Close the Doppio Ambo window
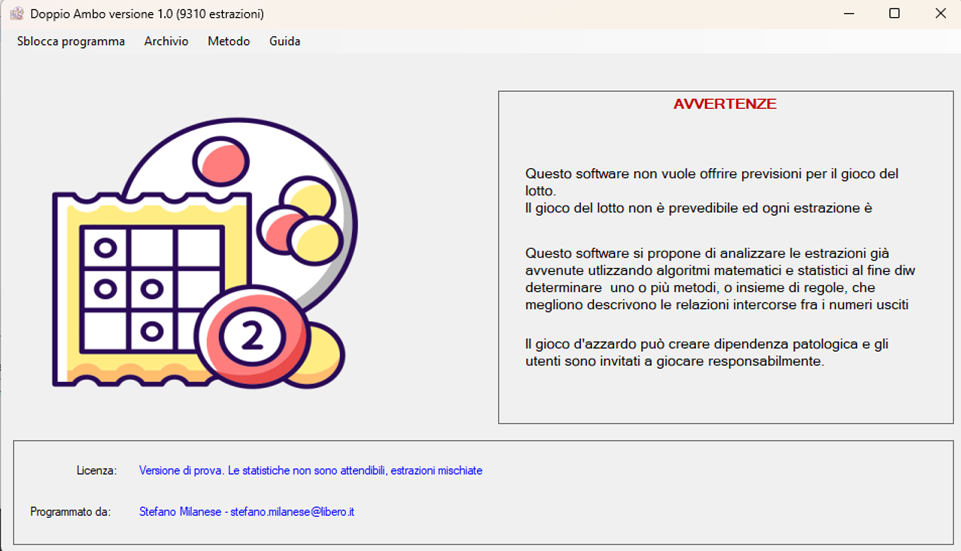961x551 pixels. [x=940, y=14]
